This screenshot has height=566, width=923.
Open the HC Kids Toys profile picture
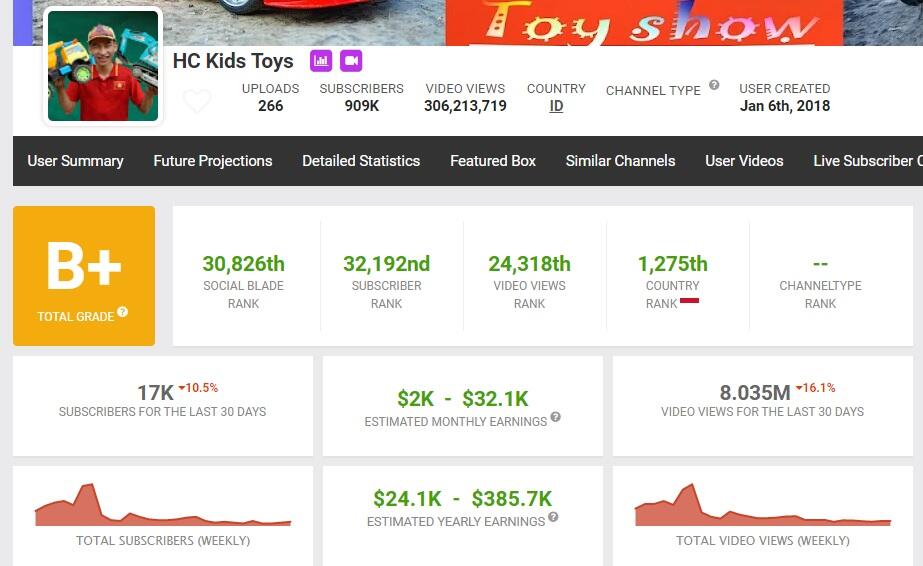(x=103, y=66)
